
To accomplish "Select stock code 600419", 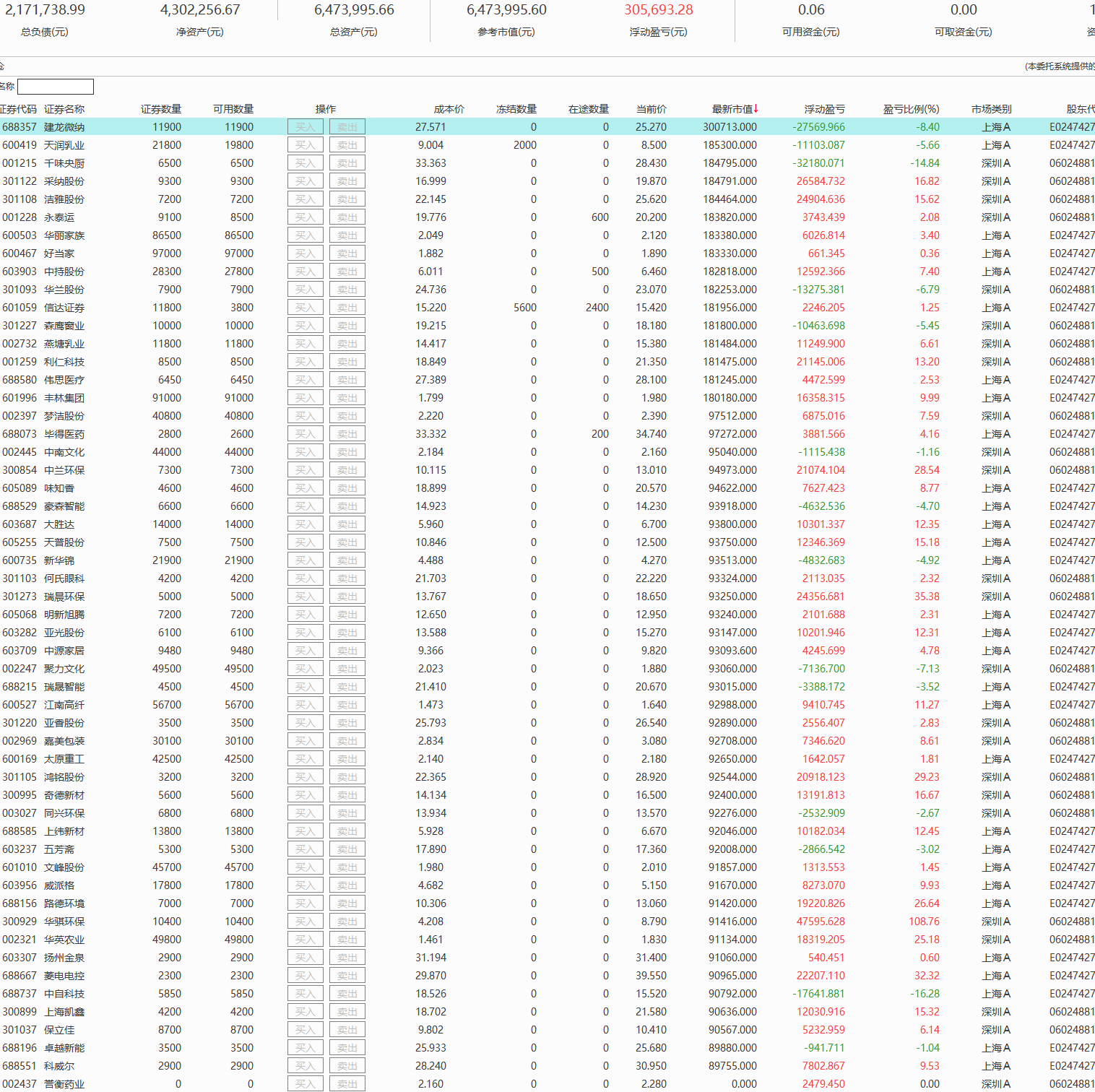I will click(x=20, y=145).
